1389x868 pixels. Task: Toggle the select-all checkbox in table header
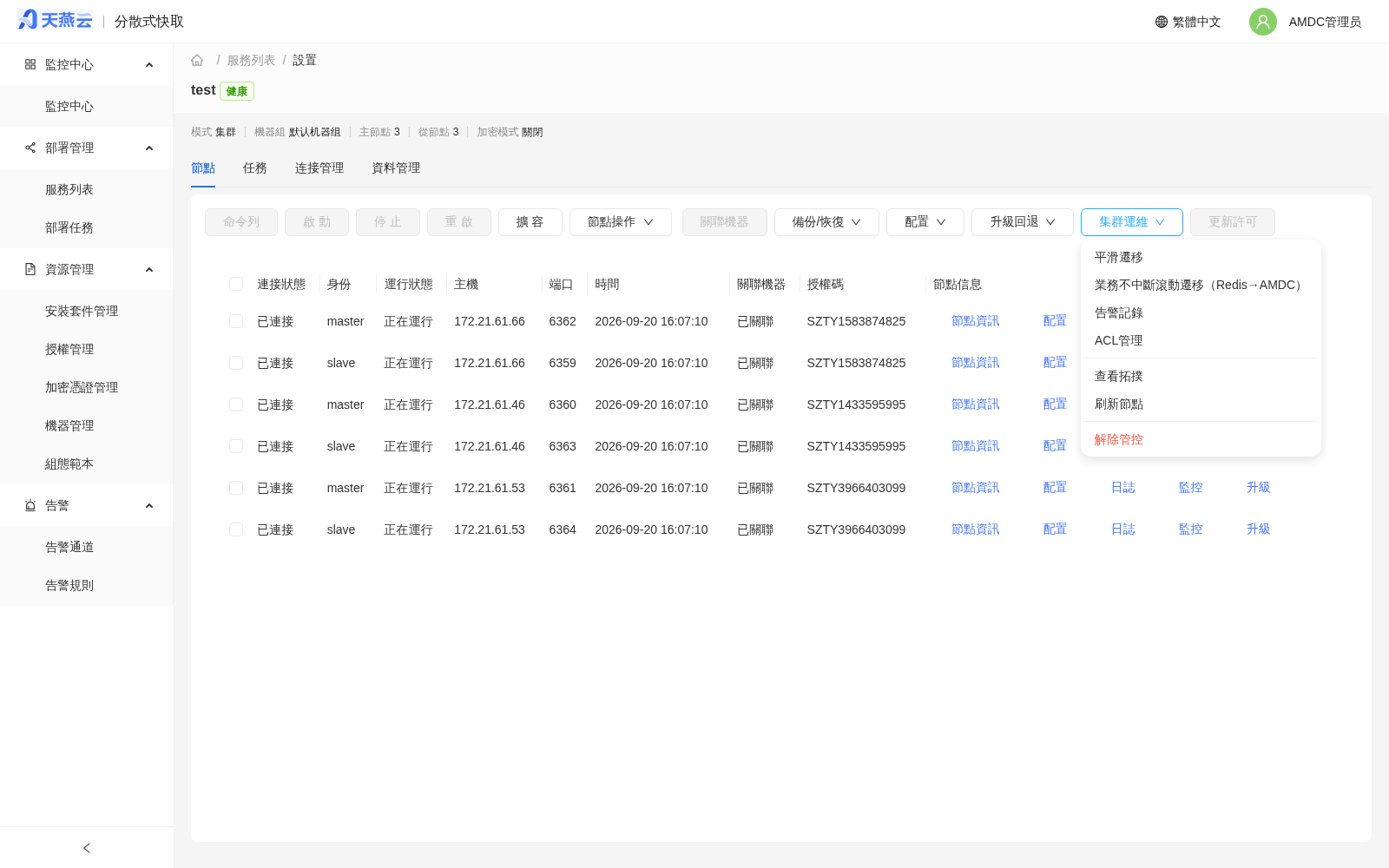coord(236,284)
